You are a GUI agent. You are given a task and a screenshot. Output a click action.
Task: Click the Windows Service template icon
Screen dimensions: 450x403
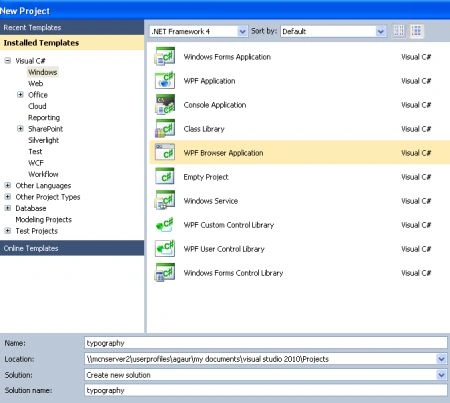165,201
